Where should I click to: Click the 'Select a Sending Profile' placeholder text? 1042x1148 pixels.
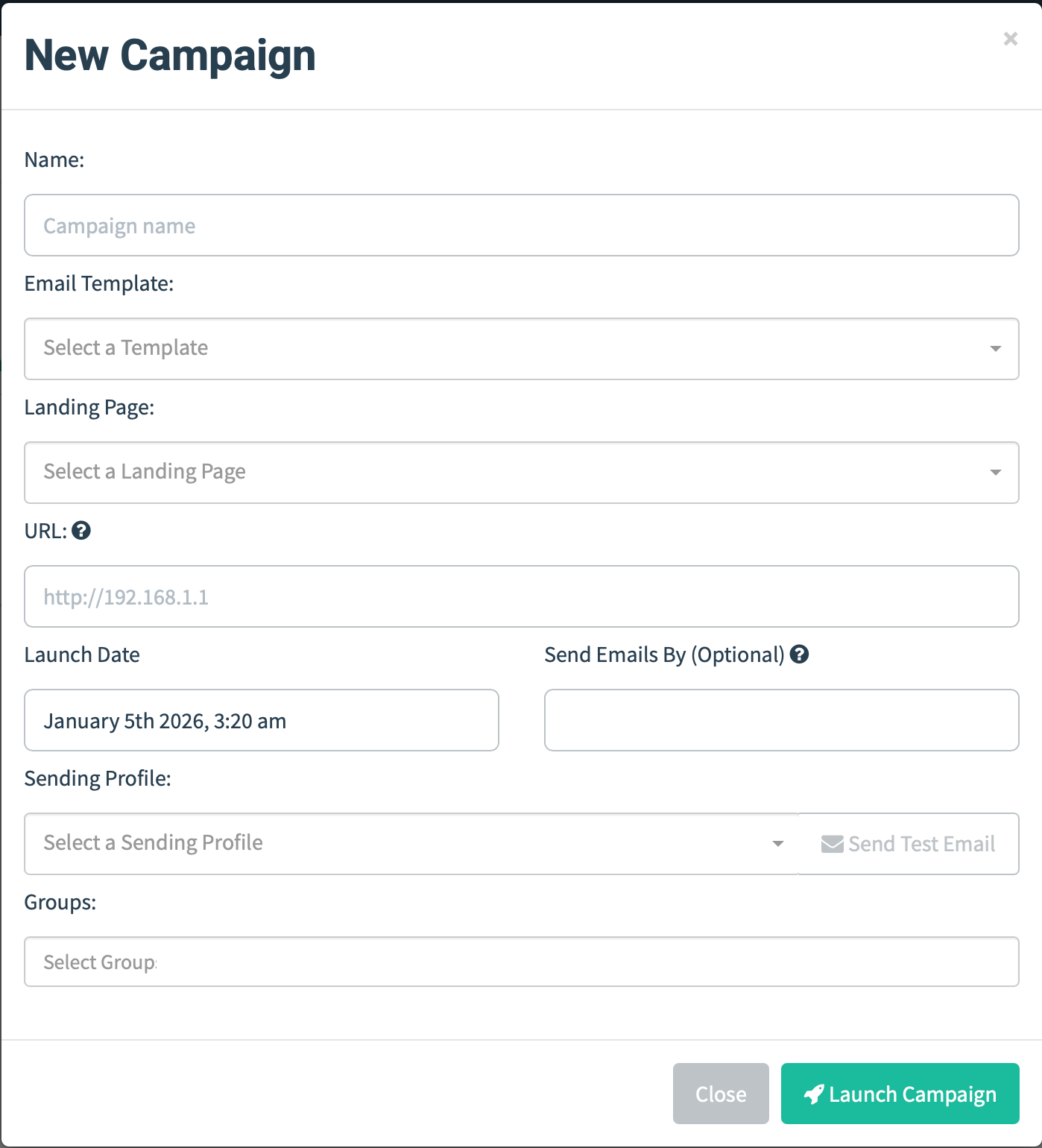tap(154, 843)
